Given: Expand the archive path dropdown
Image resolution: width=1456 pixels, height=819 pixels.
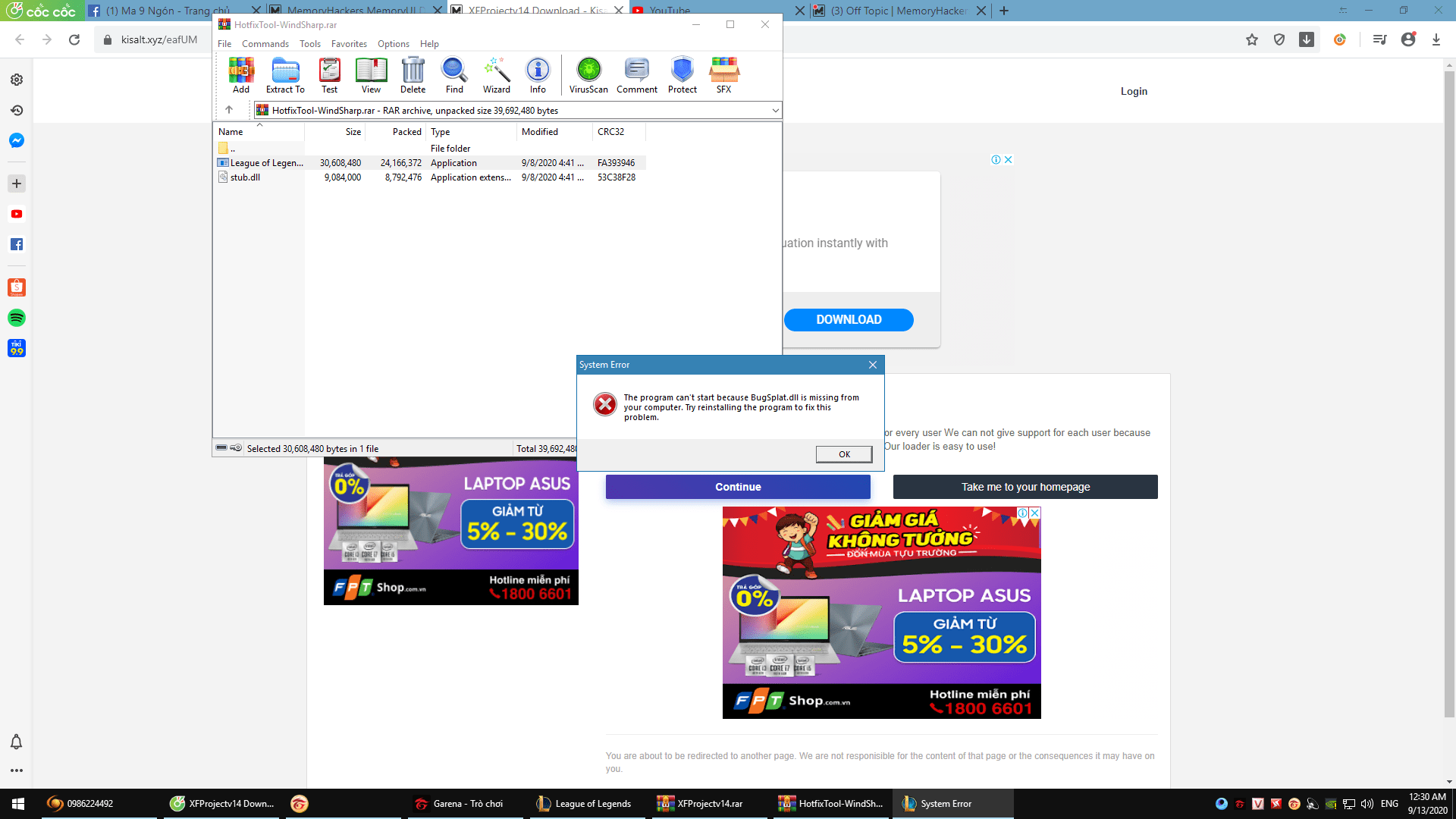Looking at the screenshot, I should (x=775, y=111).
